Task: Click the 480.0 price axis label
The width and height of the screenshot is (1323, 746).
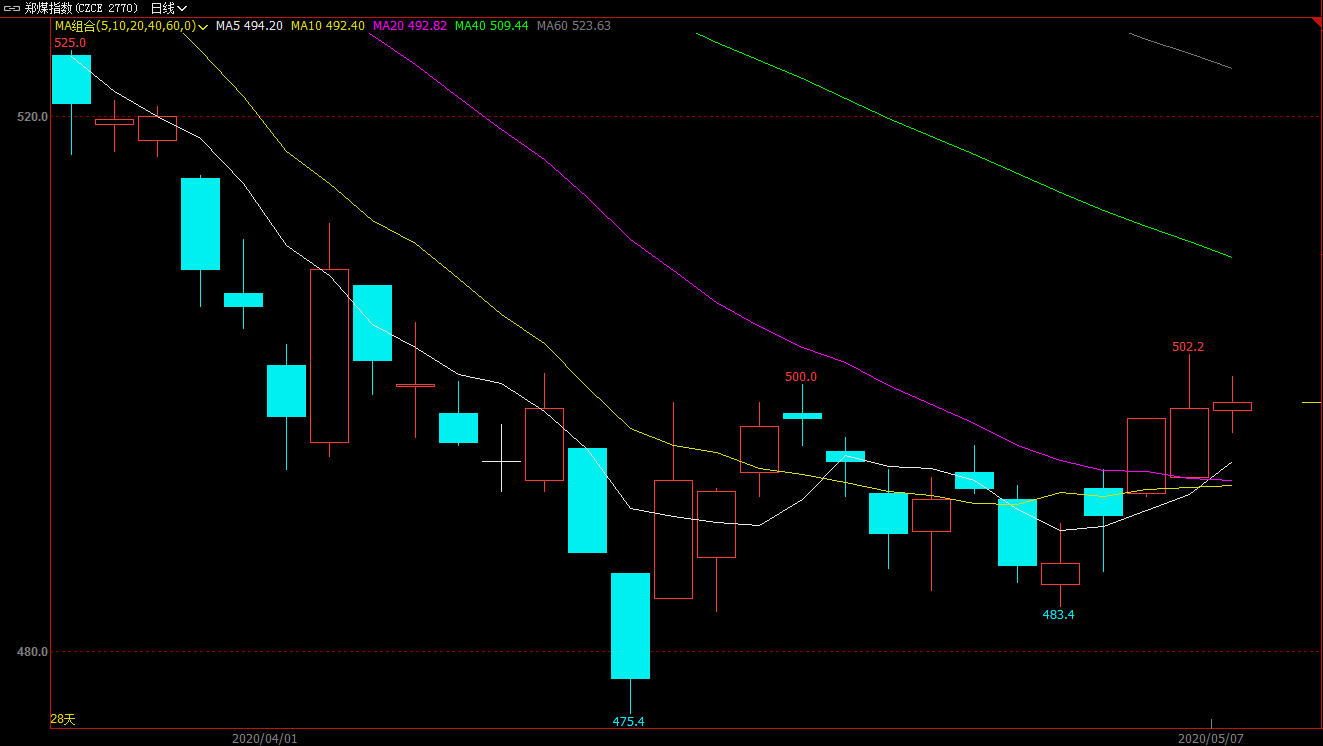Action: point(33,652)
